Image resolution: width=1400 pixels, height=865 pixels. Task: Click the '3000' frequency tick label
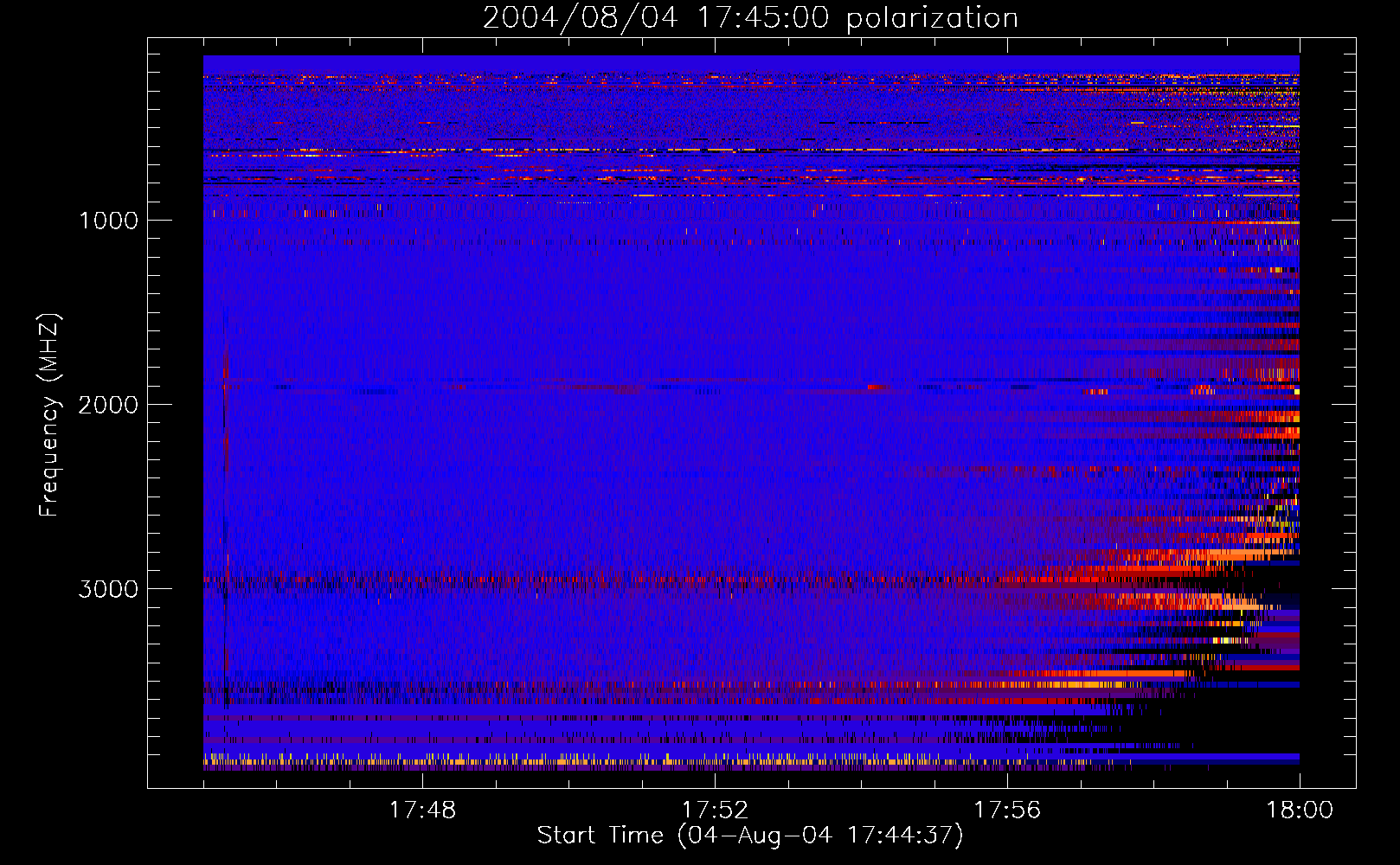(x=108, y=589)
